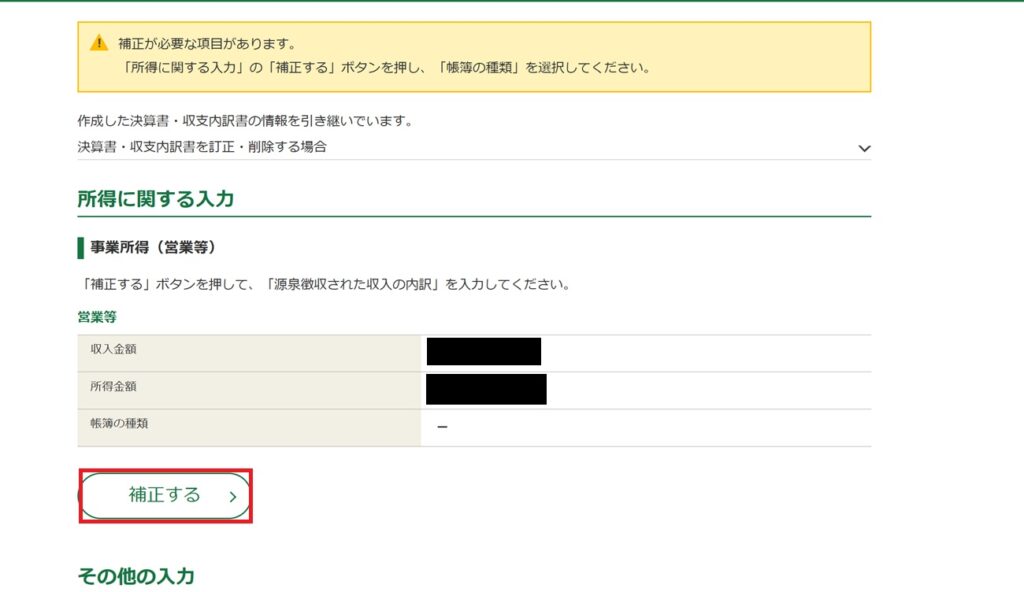
Task: Click the dash value for 帳簿の種類
Action: pyautogui.click(x=442, y=428)
